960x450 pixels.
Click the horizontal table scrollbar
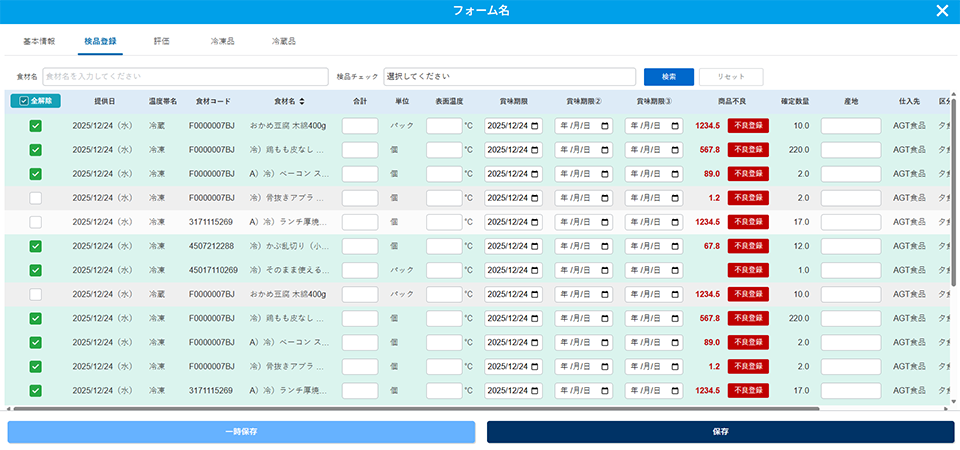point(416,408)
